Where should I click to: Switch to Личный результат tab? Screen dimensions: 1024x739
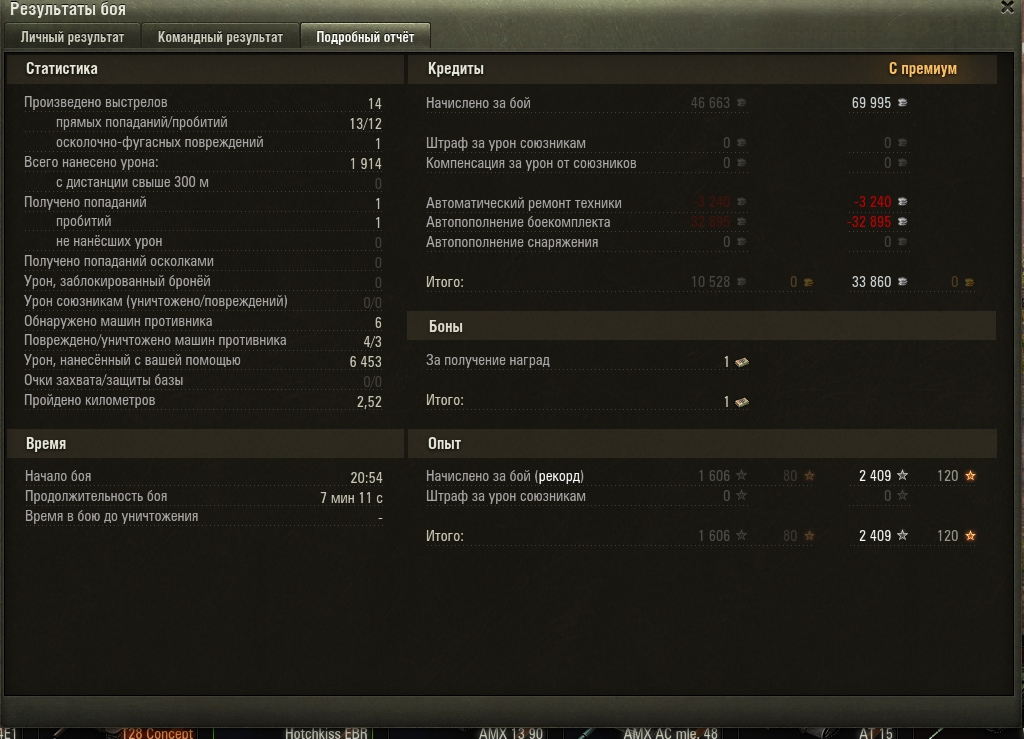click(x=72, y=37)
